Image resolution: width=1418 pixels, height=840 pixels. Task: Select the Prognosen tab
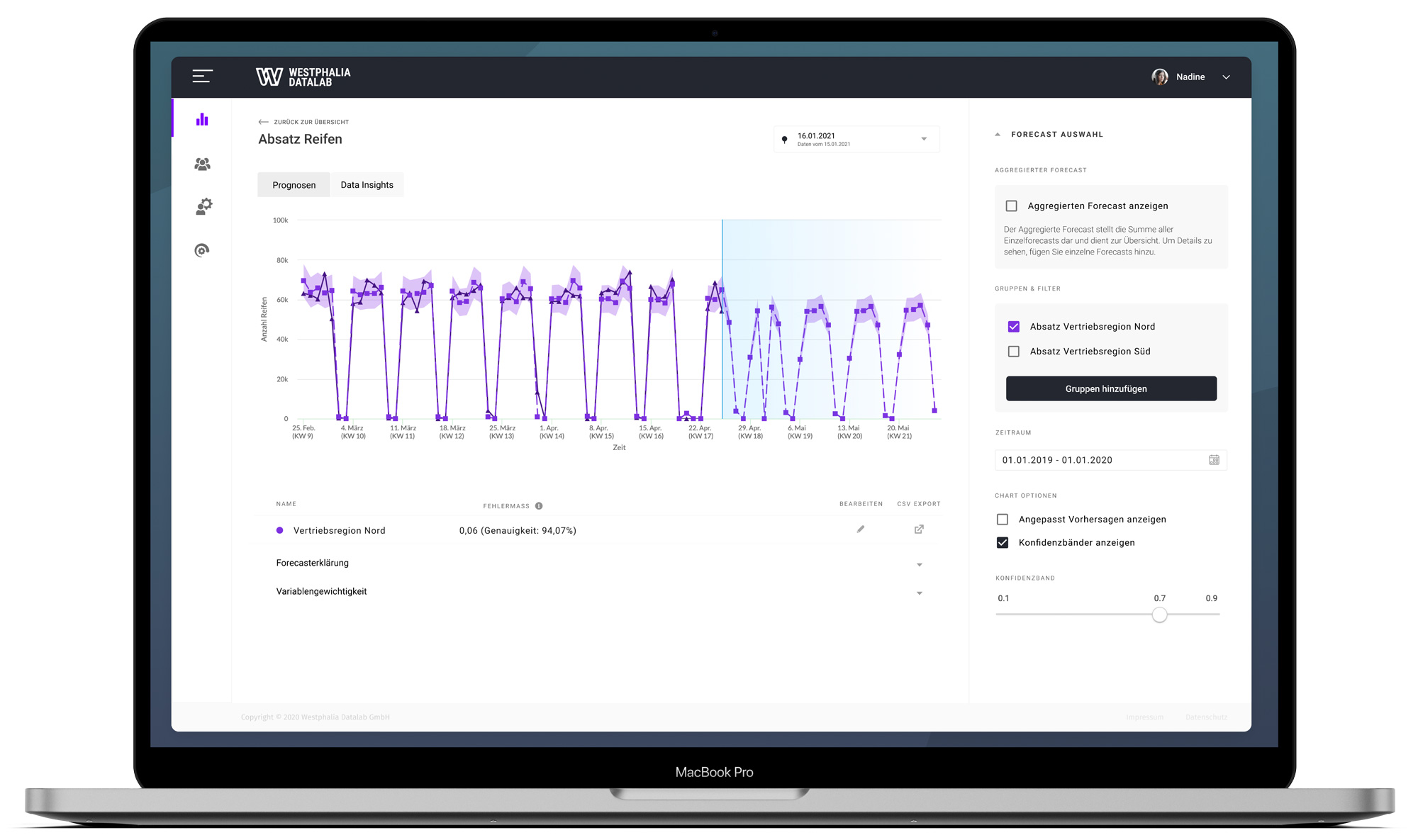pos(294,185)
